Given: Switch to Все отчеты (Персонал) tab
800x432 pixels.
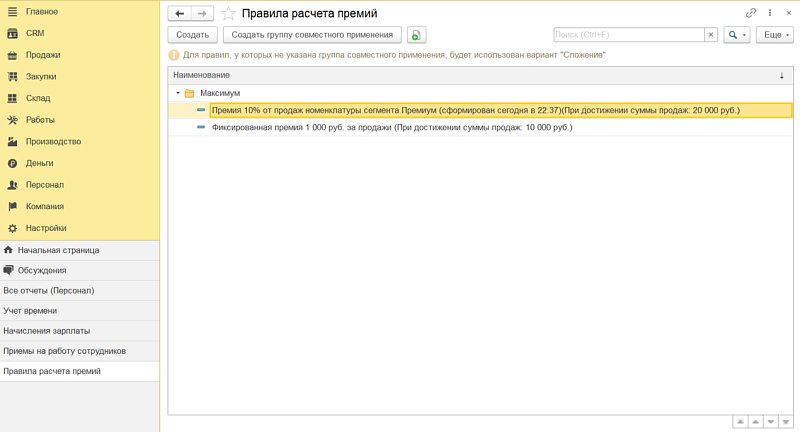Looking at the screenshot, I should pyautogui.click(x=80, y=290).
